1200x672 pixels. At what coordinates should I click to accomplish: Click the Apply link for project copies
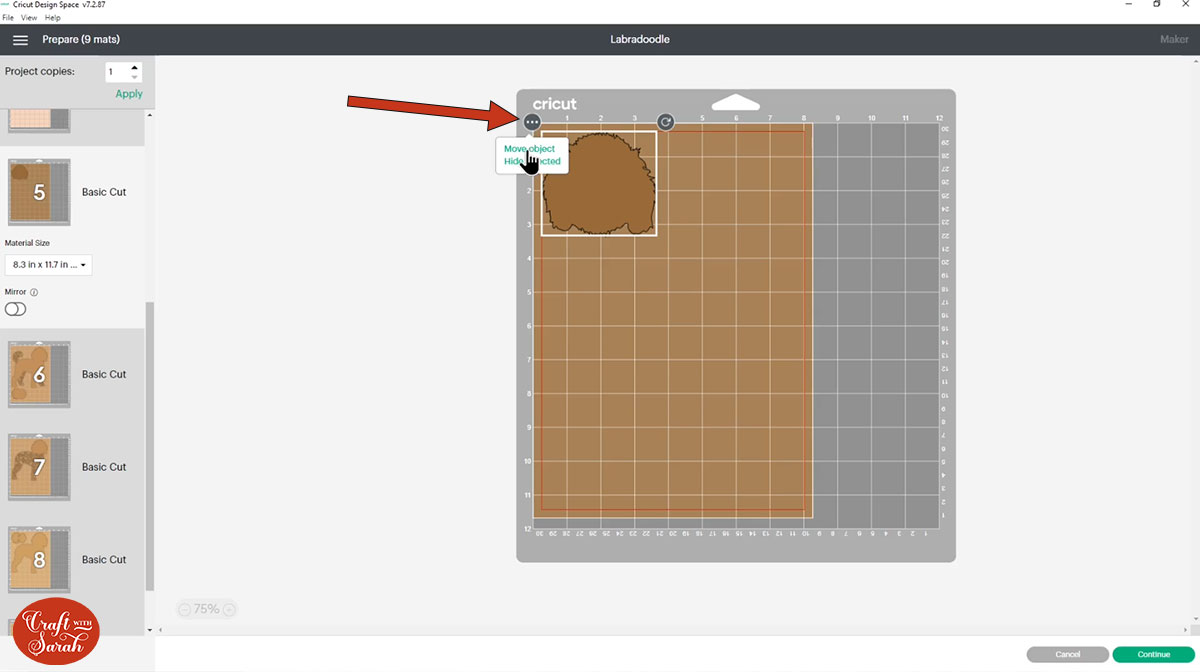click(x=129, y=94)
